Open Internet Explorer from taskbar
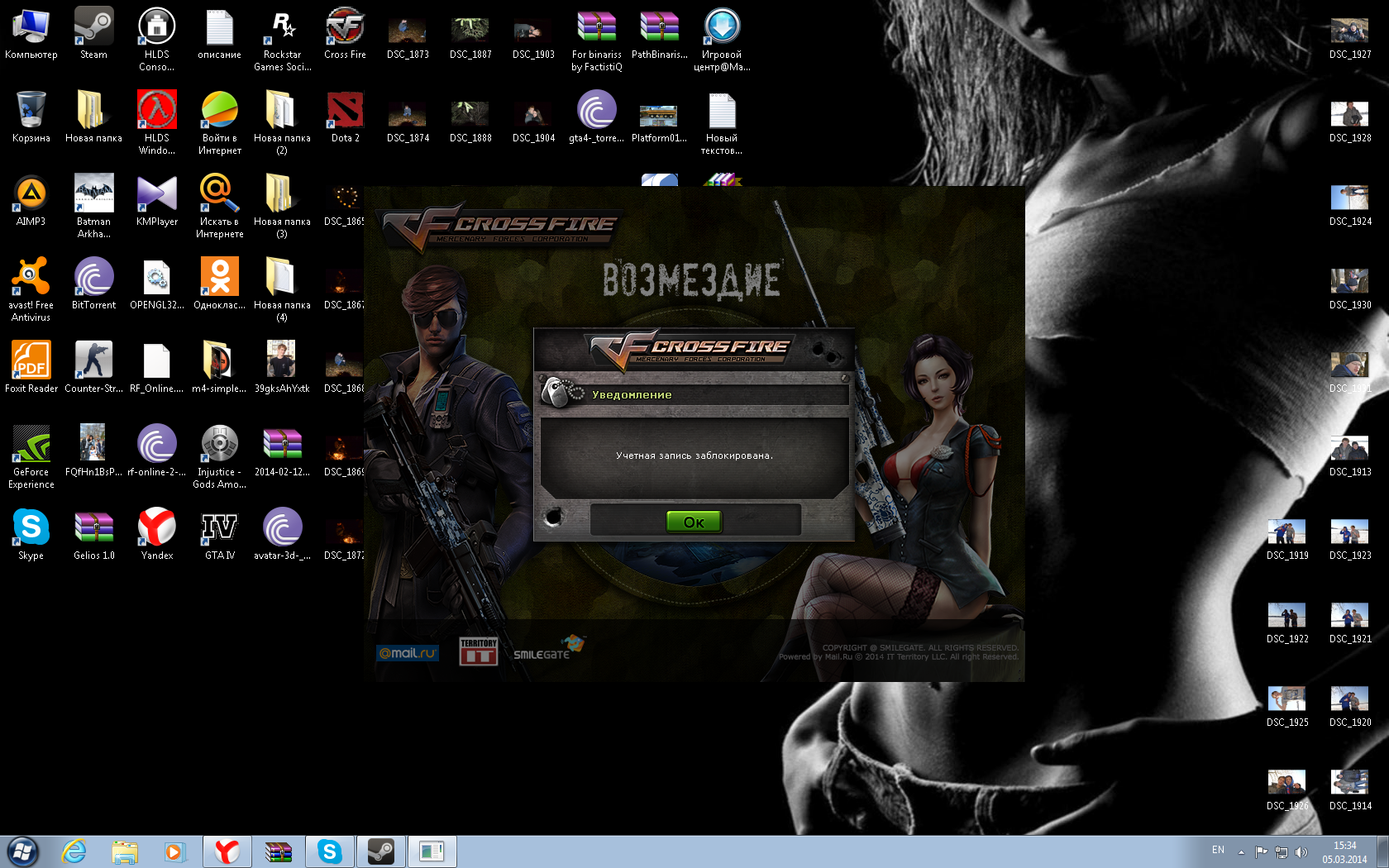Screen dimensions: 1389x868 (74, 851)
